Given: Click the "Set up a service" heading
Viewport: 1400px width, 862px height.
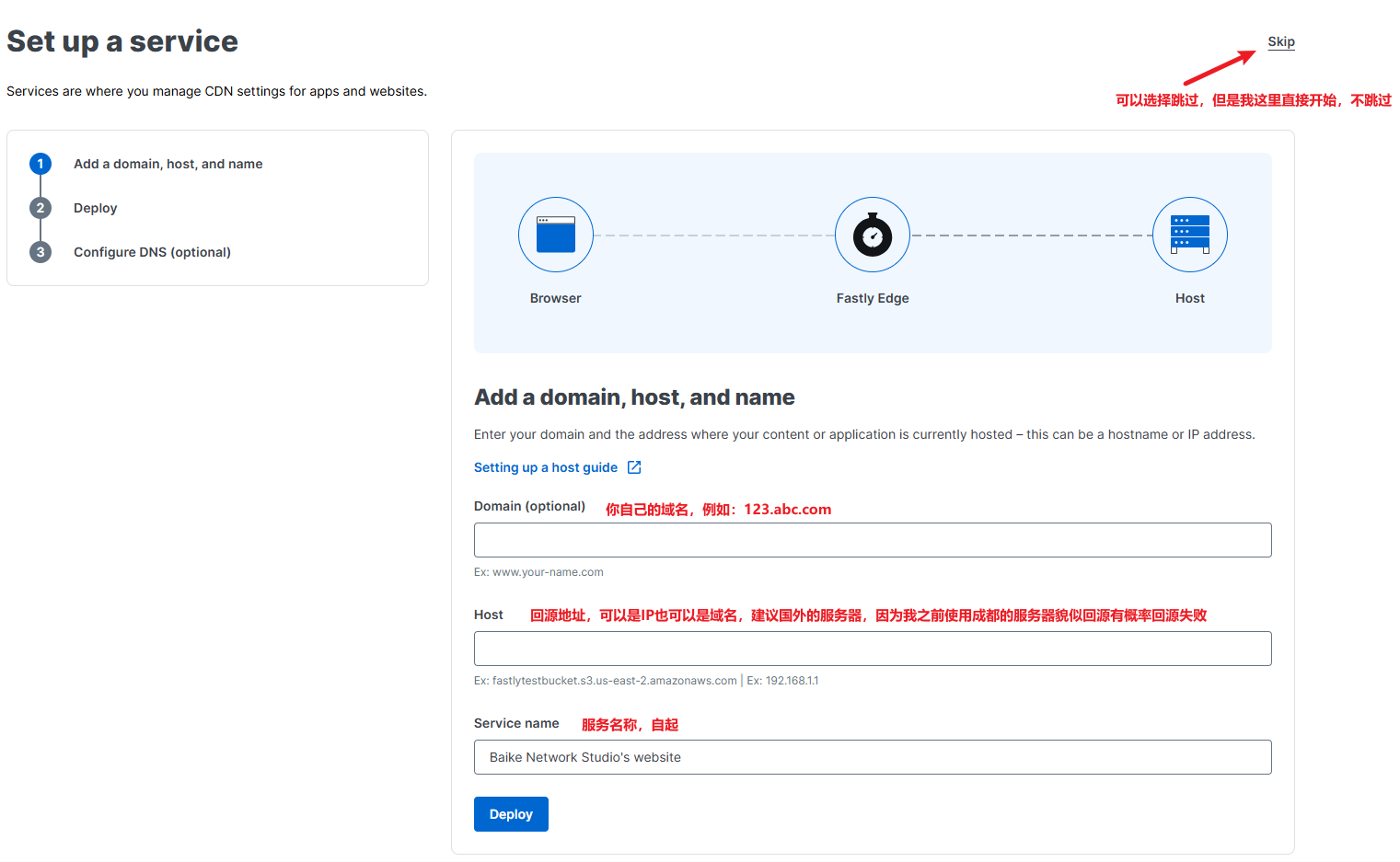Looking at the screenshot, I should pyautogui.click(x=122, y=41).
